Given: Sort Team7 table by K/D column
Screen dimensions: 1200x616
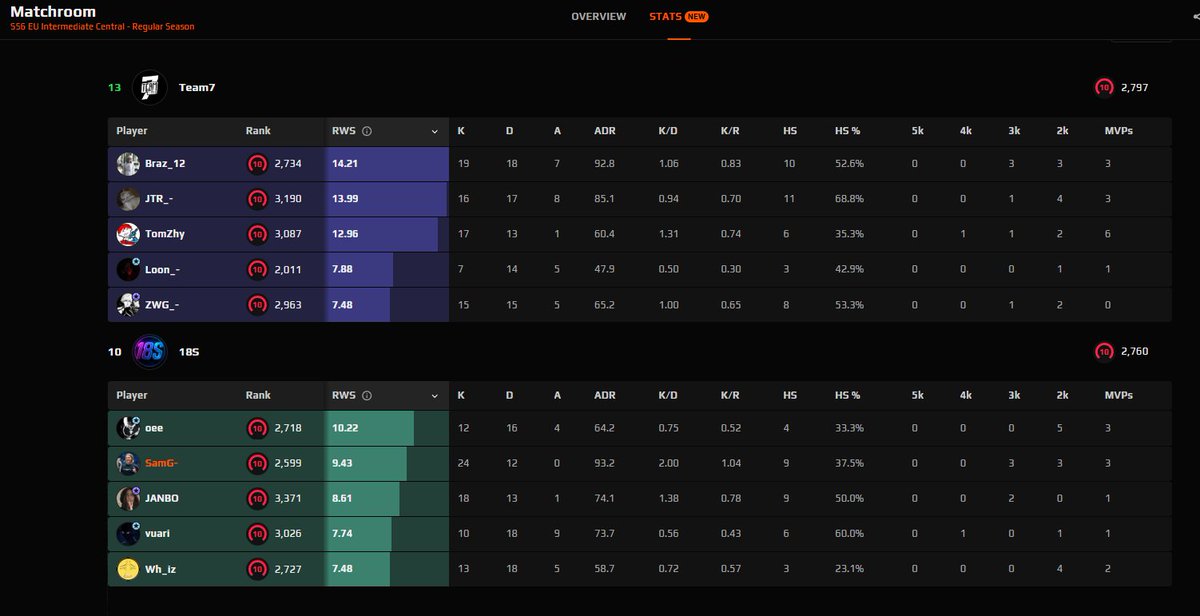Looking at the screenshot, I should (668, 131).
